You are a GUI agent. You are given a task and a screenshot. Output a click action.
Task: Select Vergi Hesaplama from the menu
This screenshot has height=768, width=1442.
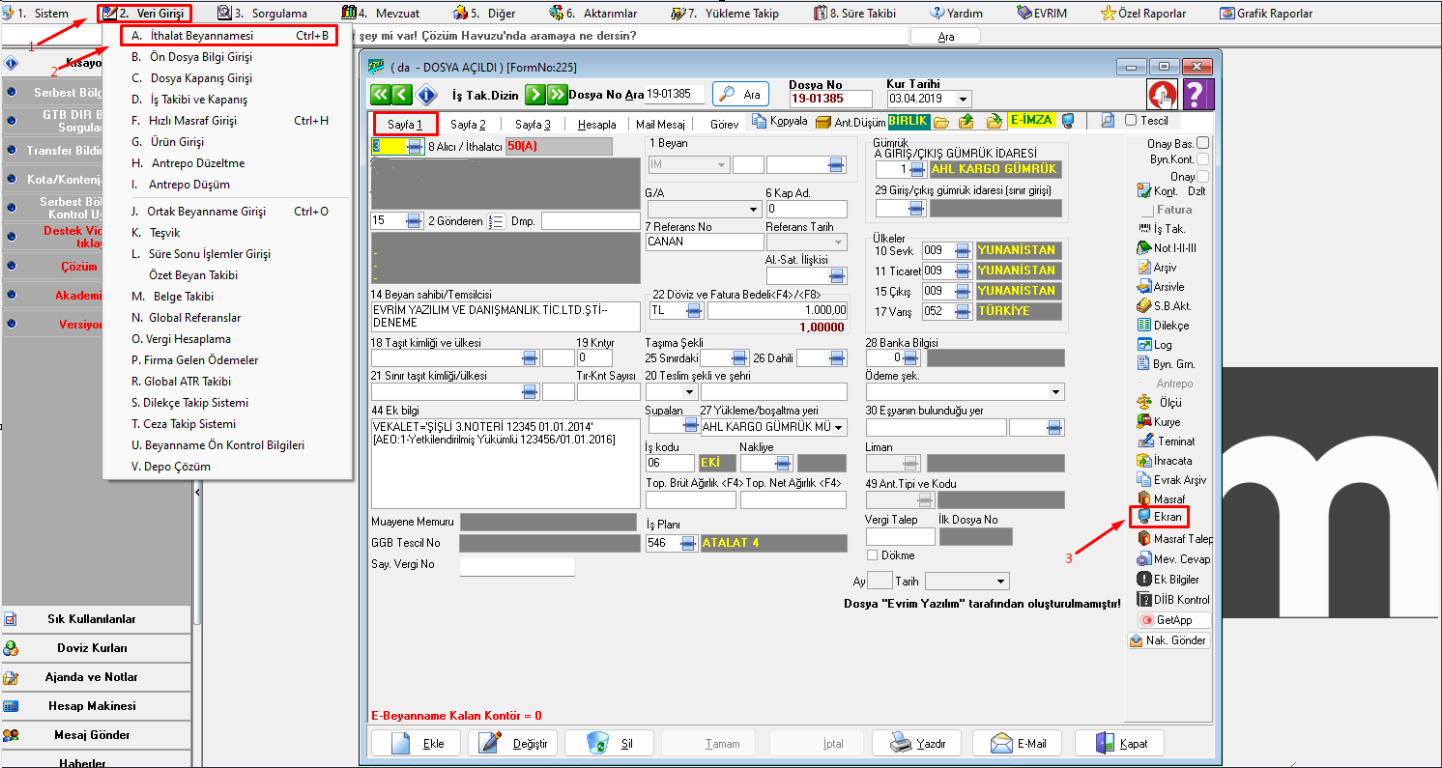click(181, 339)
